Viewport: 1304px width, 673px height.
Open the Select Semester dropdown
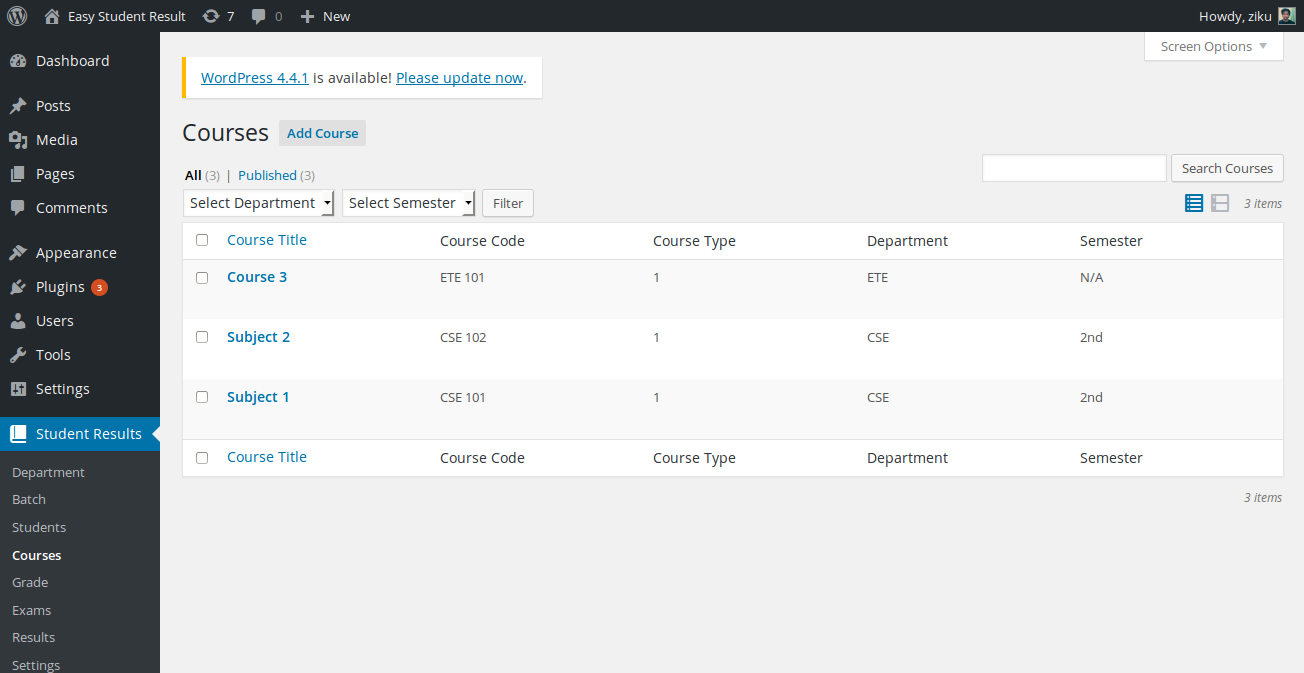pos(408,203)
